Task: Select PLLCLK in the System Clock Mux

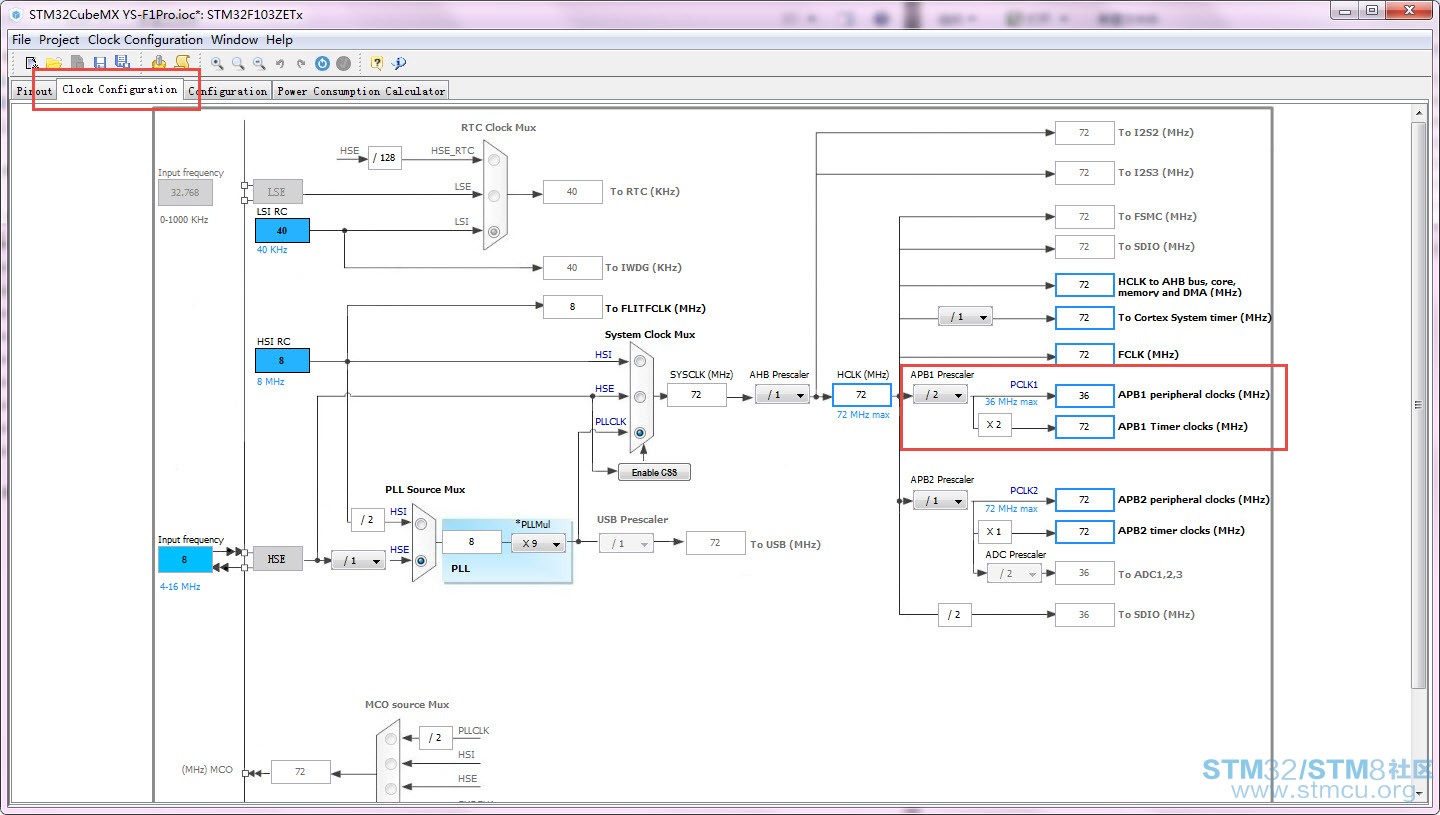Action: pyautogui.click(x=640, y=433)
